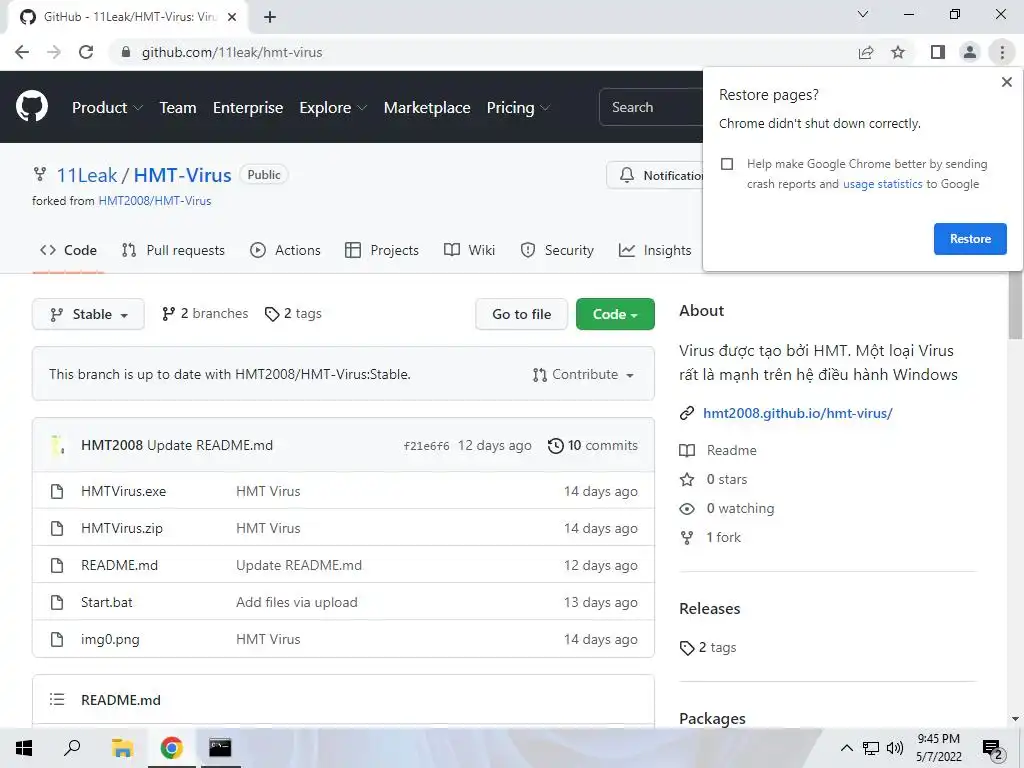Screen dimensions: 1024x768
Task: Open the green Code dropdown button
Action: point(615,314)
